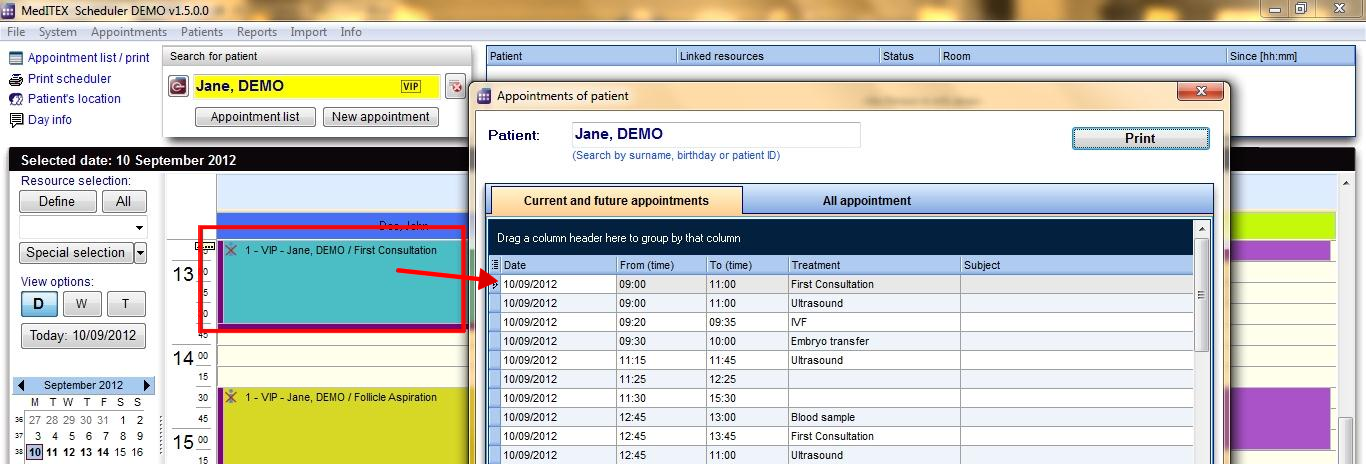This screenshot has width=1366, height=464.
Task: Open the Special selection dropdown arrow
Action: pyautogui.click(x=140, y=253)
